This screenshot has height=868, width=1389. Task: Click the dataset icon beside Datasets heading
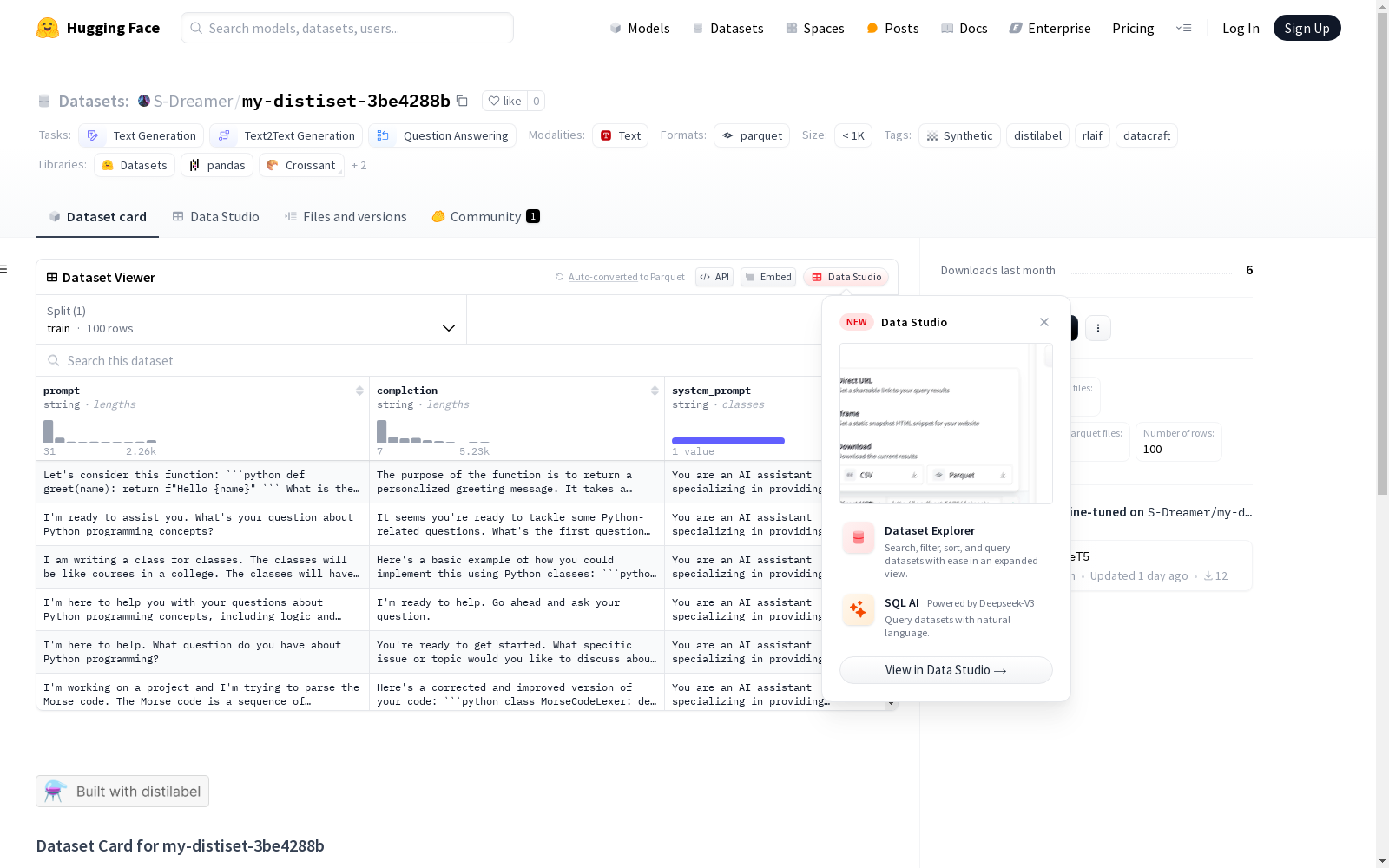click(44, 101)
